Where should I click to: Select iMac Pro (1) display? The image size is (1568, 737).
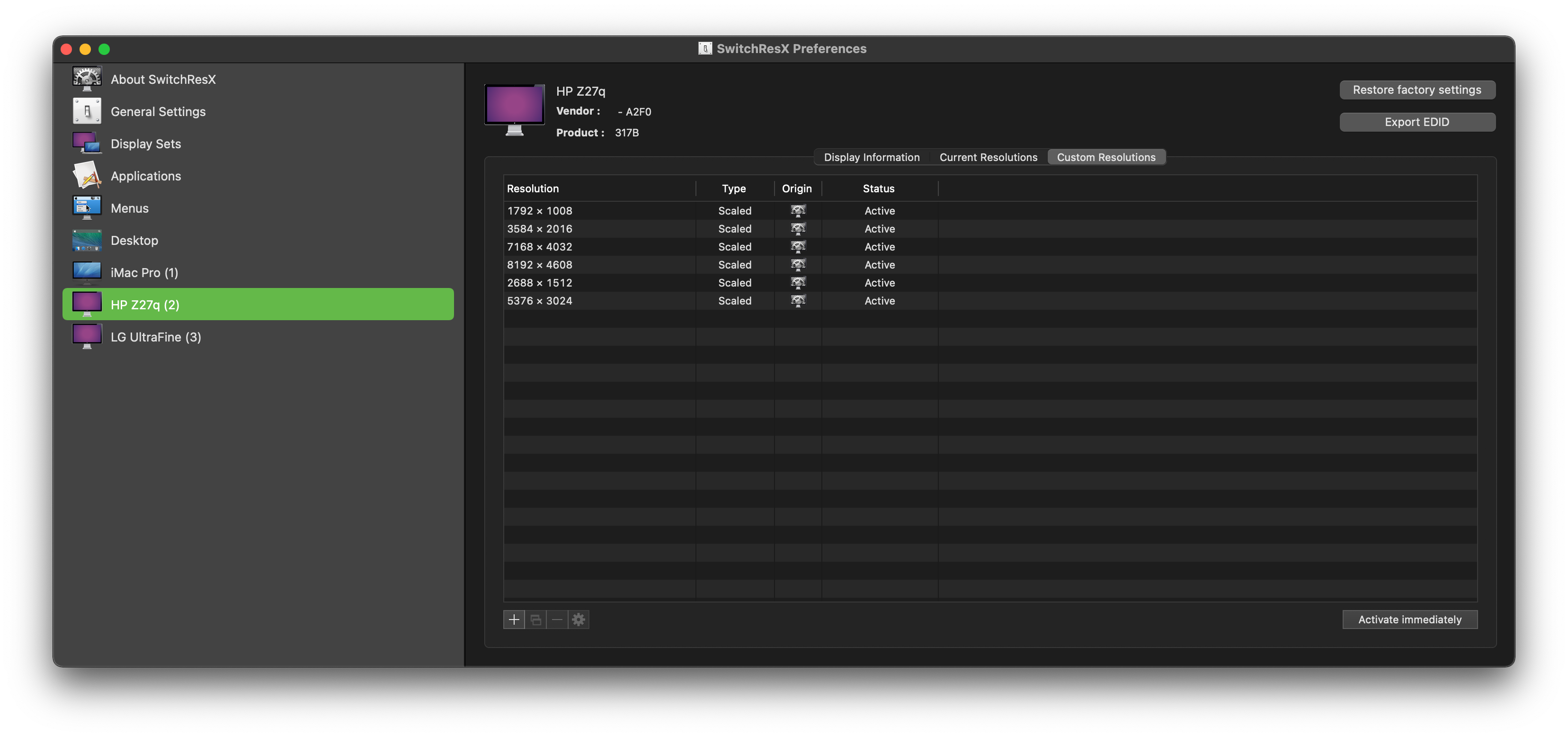(258, 272)
